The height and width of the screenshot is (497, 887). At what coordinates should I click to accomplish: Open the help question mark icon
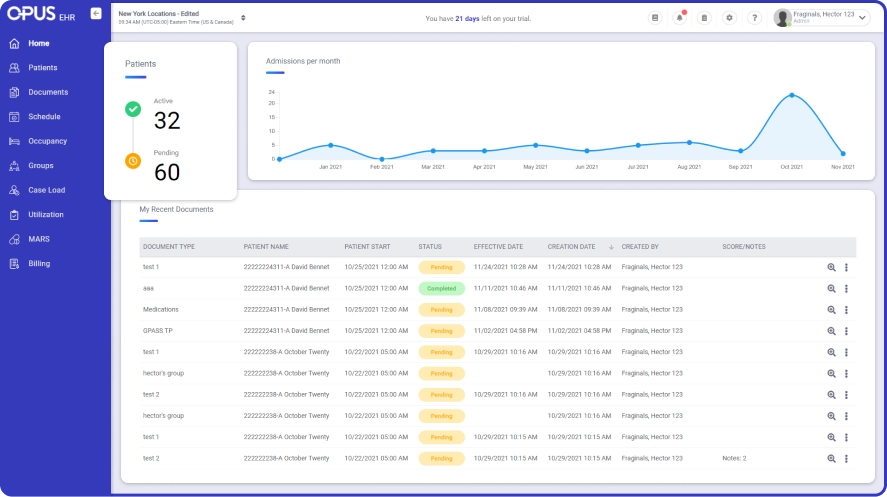coord(754,18)
